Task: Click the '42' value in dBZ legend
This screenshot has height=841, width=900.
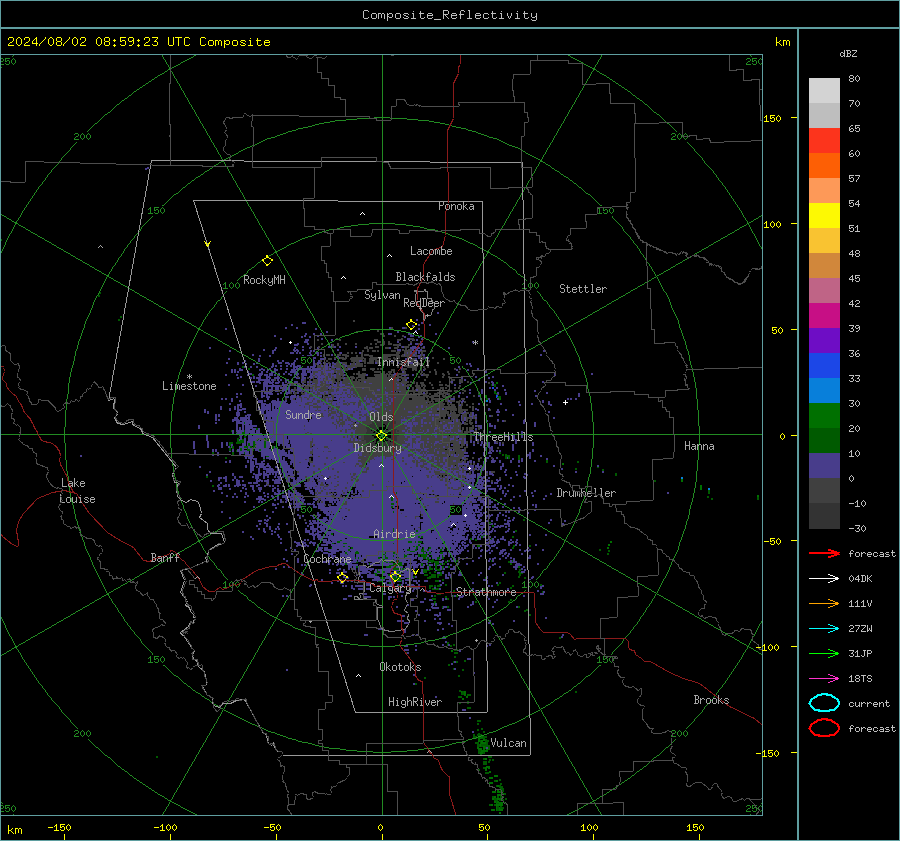Action: click(854, 303)
